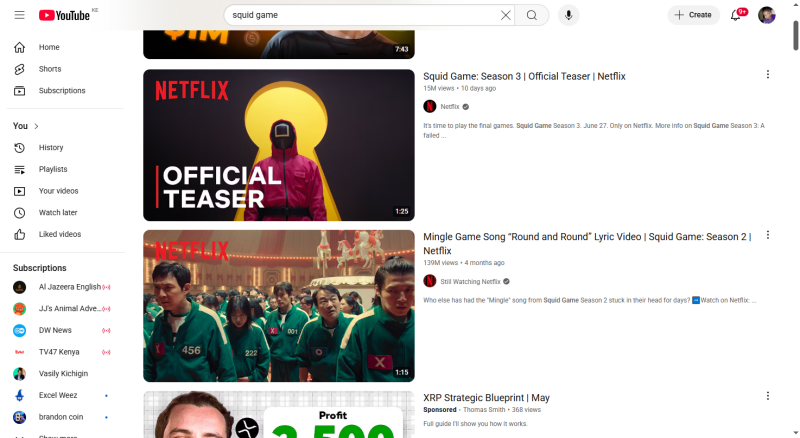Open Mingle Game Song video thumbnail
Viewport: 800px width, 438px height.
pos(279,306)
